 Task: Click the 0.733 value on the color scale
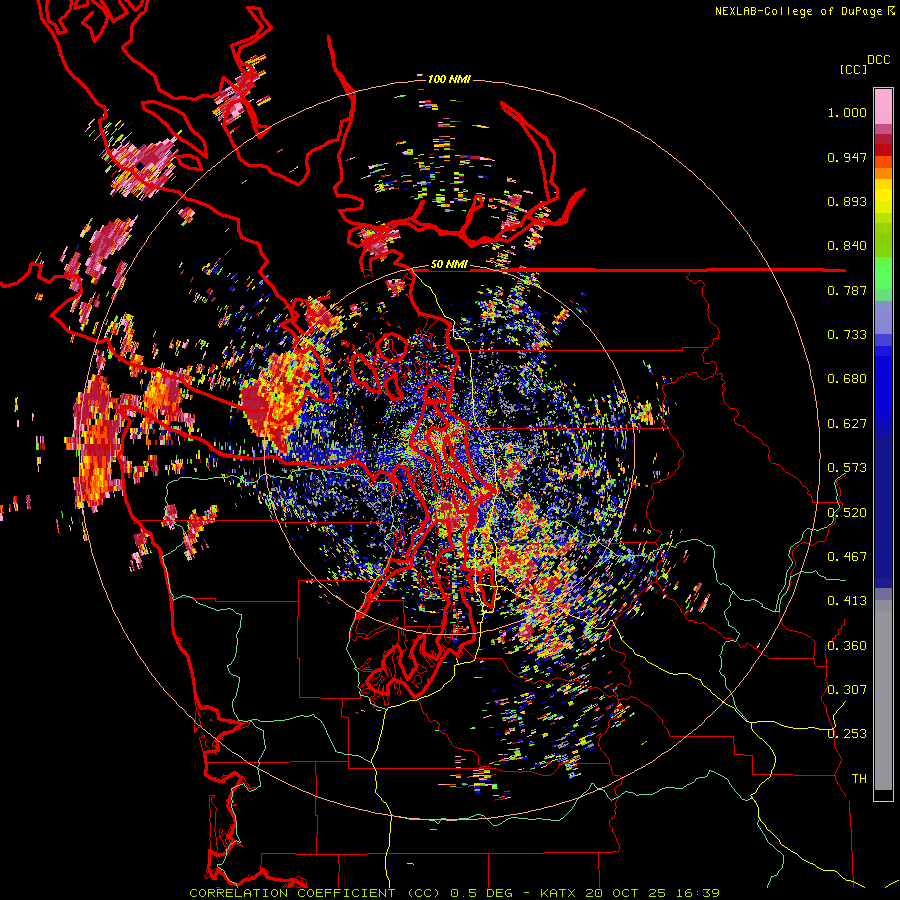(847, 335)
